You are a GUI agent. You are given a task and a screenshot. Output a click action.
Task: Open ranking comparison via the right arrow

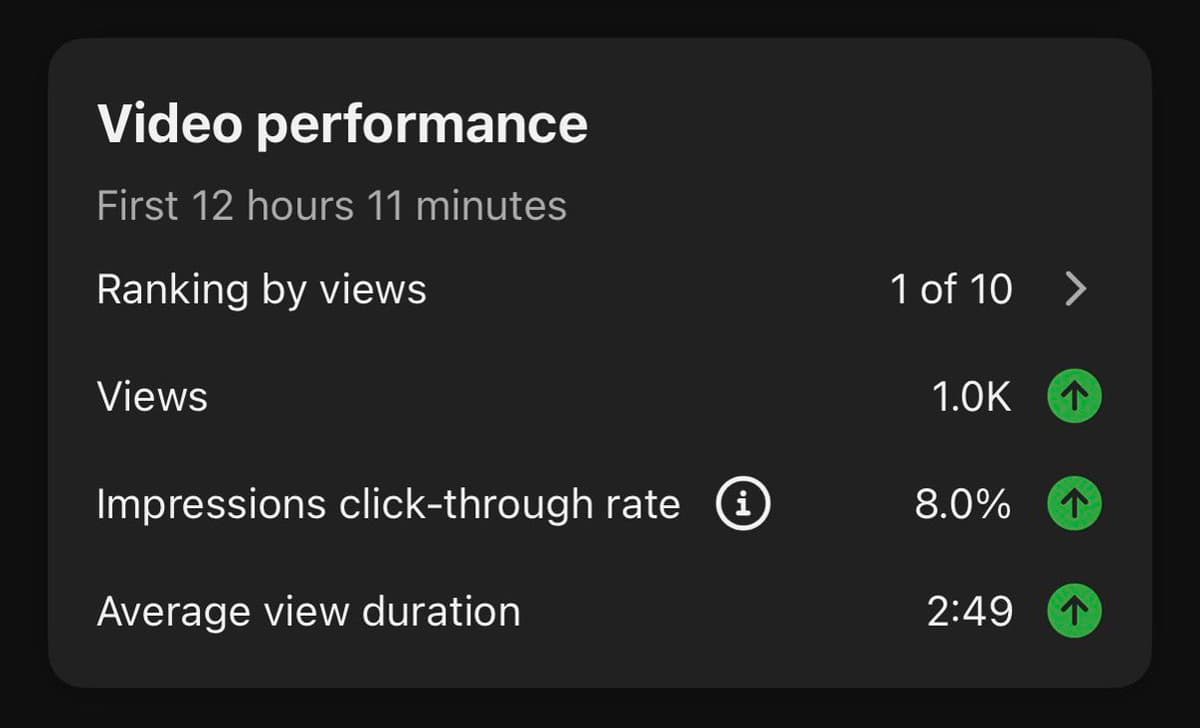[1076, 289]
